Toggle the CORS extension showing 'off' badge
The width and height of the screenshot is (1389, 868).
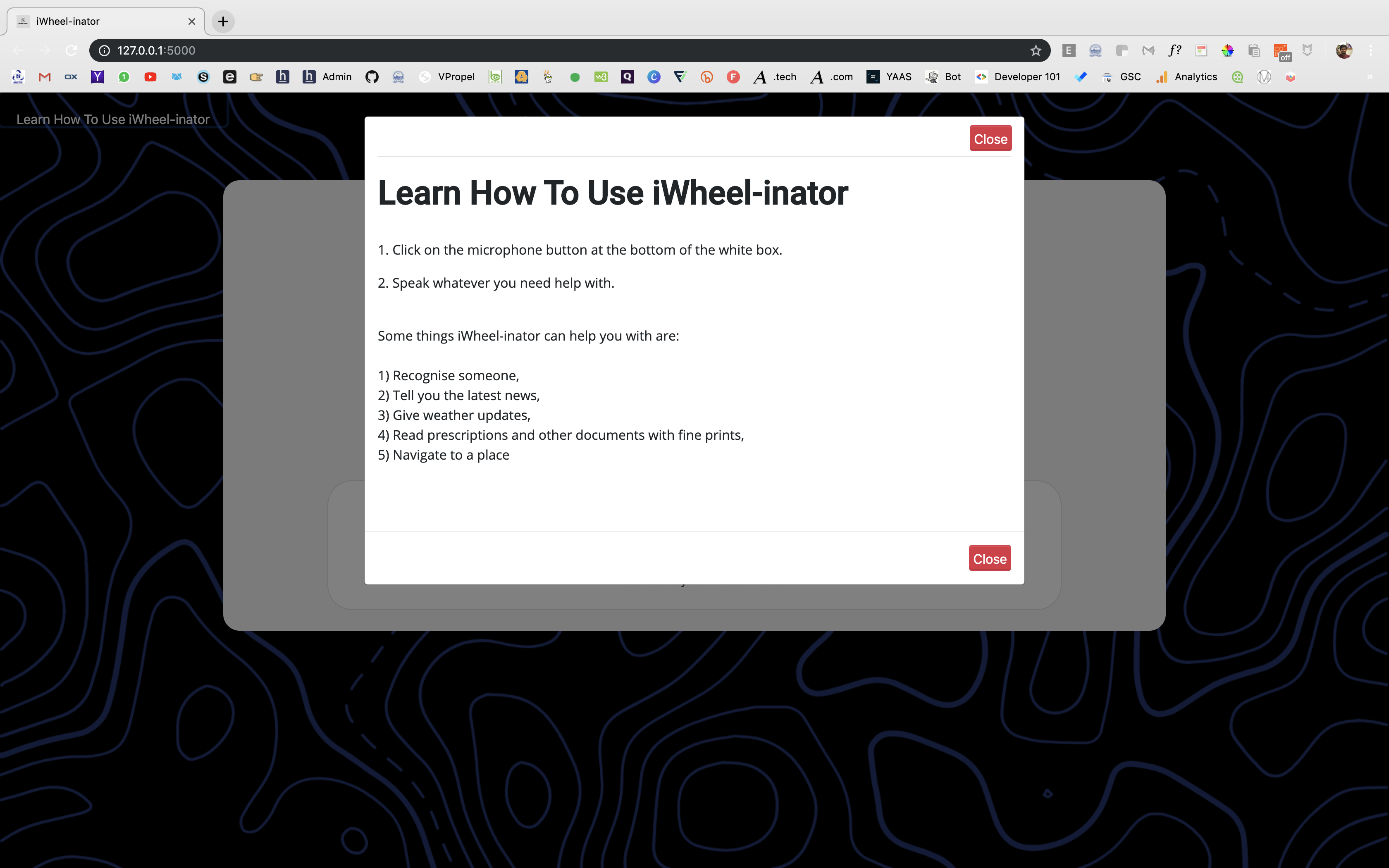coord(1281,52)
